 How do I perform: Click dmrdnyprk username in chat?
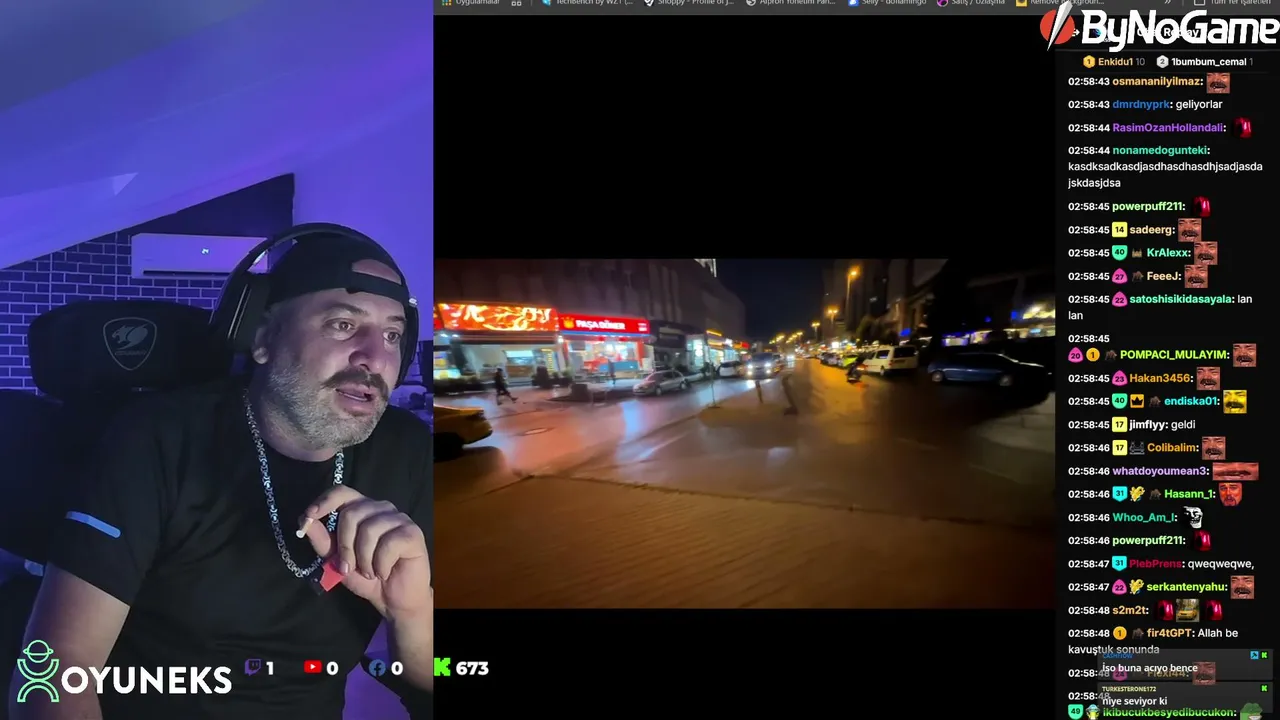tap(1141, 104)
